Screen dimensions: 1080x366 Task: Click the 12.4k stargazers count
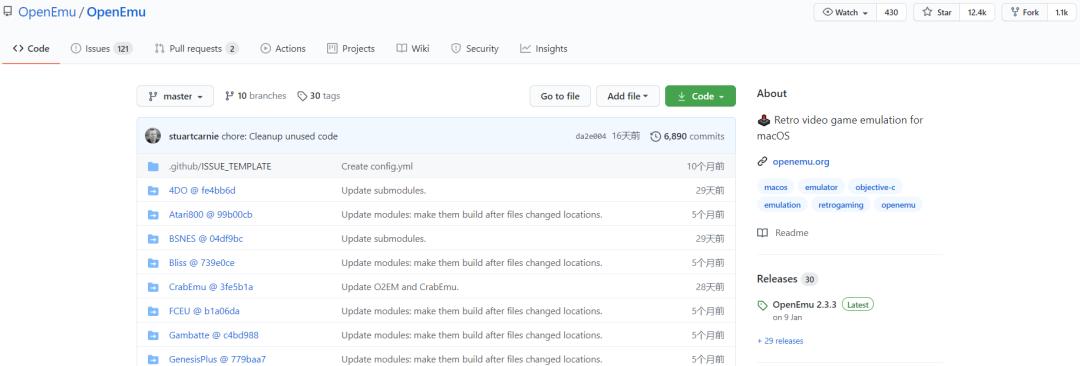click(x=977, y=12)
